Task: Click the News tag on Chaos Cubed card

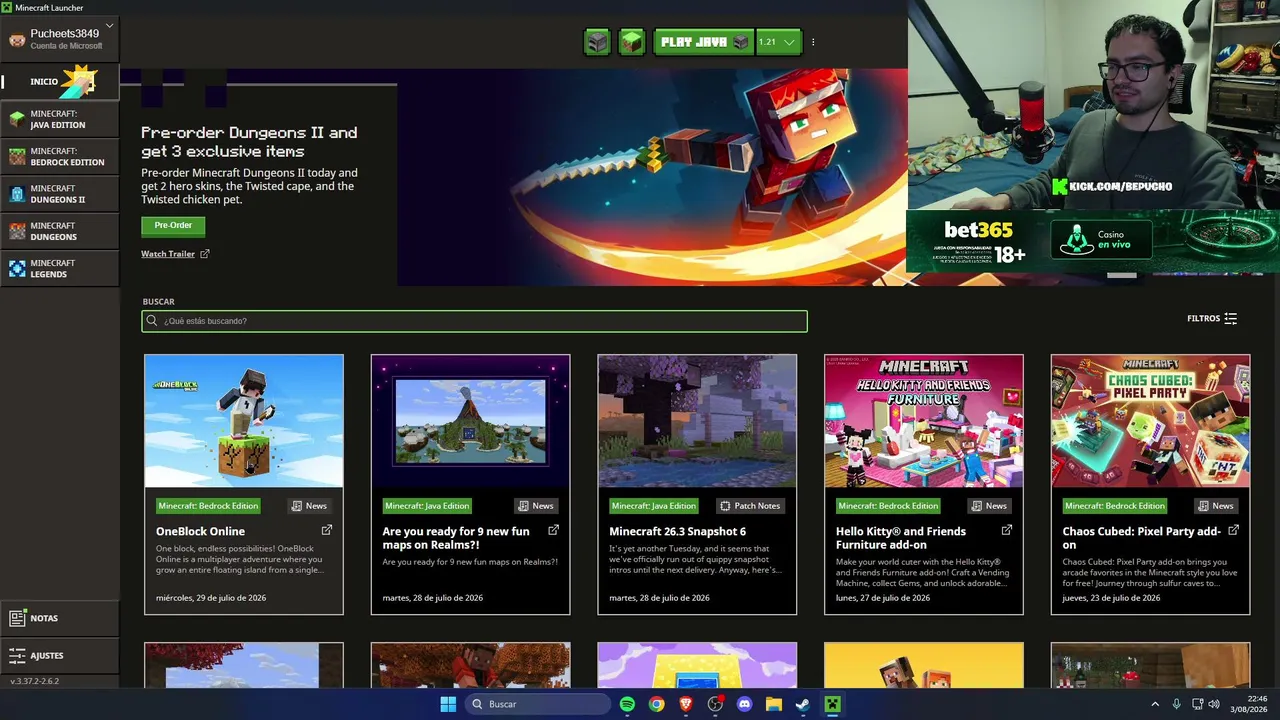Action: pyautogui.click(x=1216, y=506)
